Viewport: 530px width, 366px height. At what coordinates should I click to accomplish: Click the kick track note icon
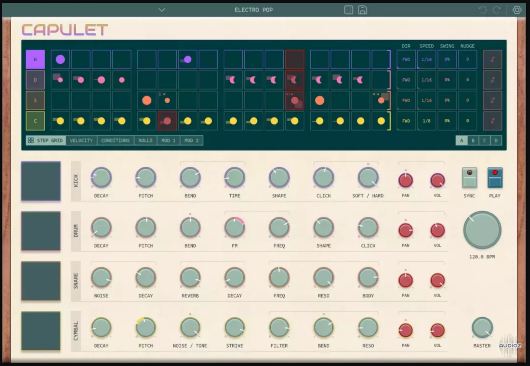(x=492, y=59)
